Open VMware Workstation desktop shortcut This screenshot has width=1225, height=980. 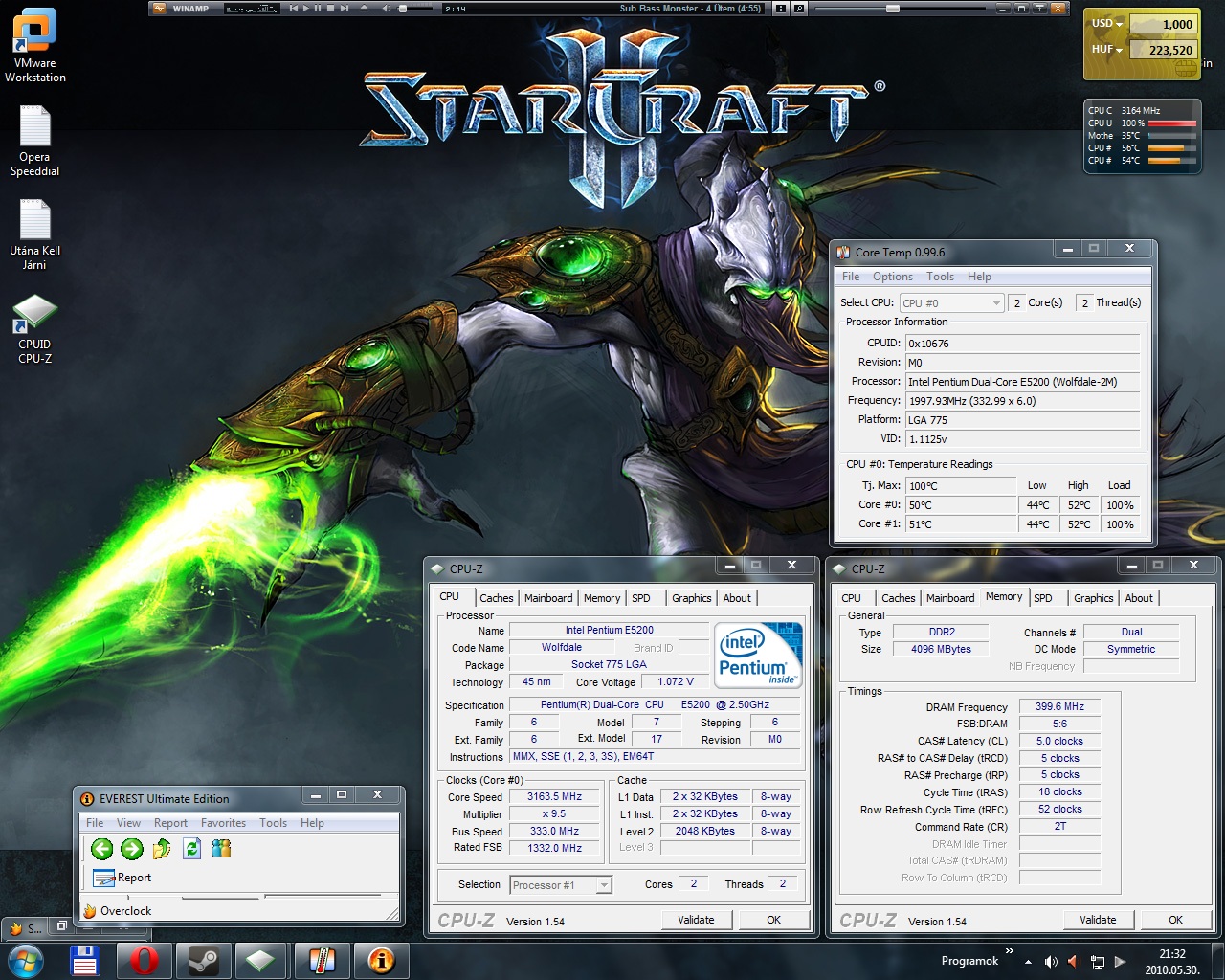(35, 46)
